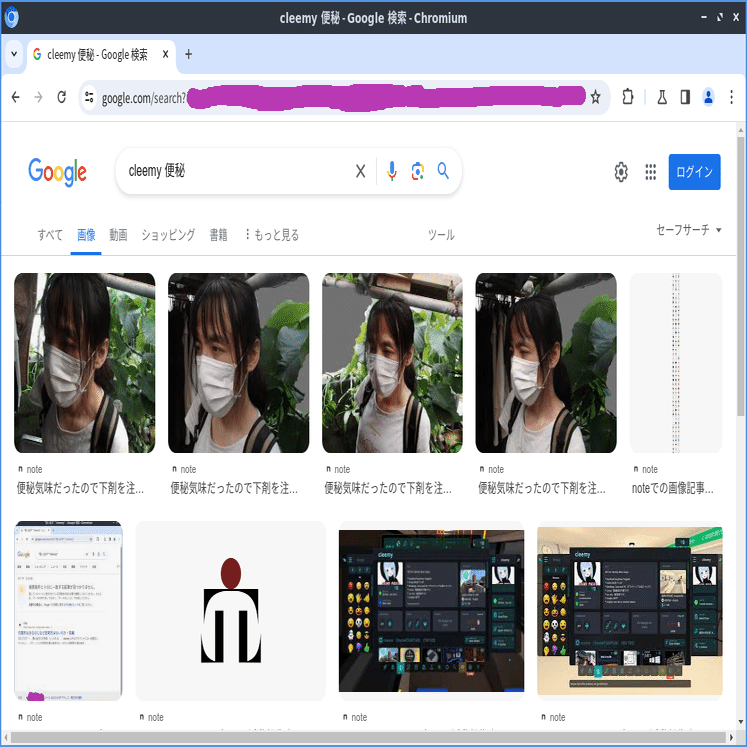The image size is (747, 747).
Task: Open the Chromium profile avatar
Action: [708, 98]
